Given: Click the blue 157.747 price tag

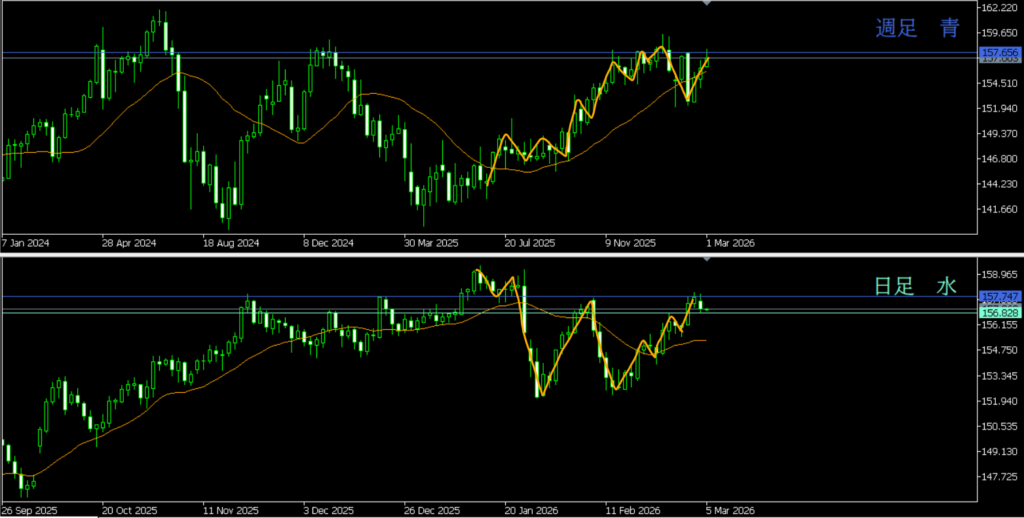Looking at the screenshot, I should [x=1000, y=297].
